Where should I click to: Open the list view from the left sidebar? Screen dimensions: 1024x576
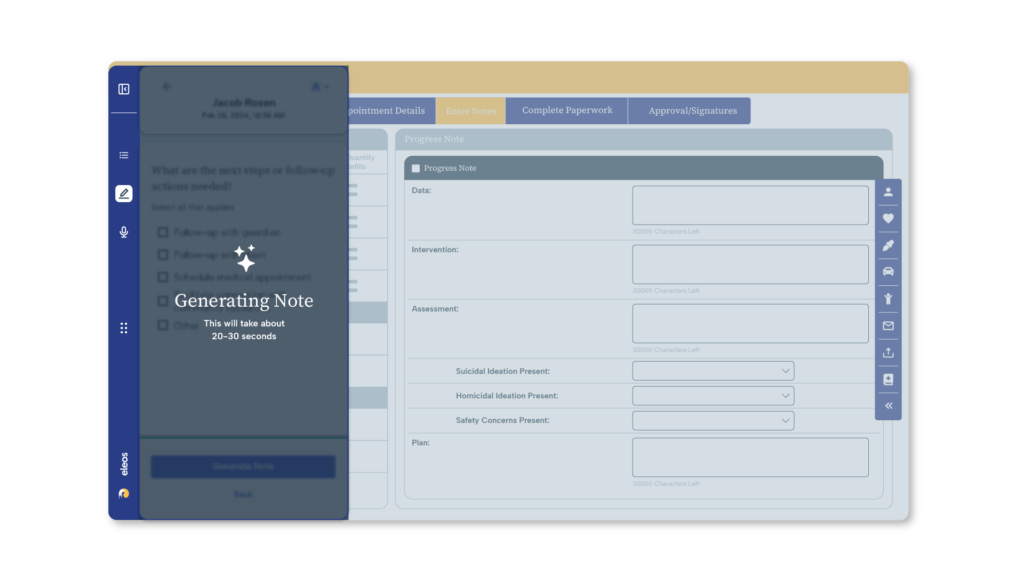[123, 155]
